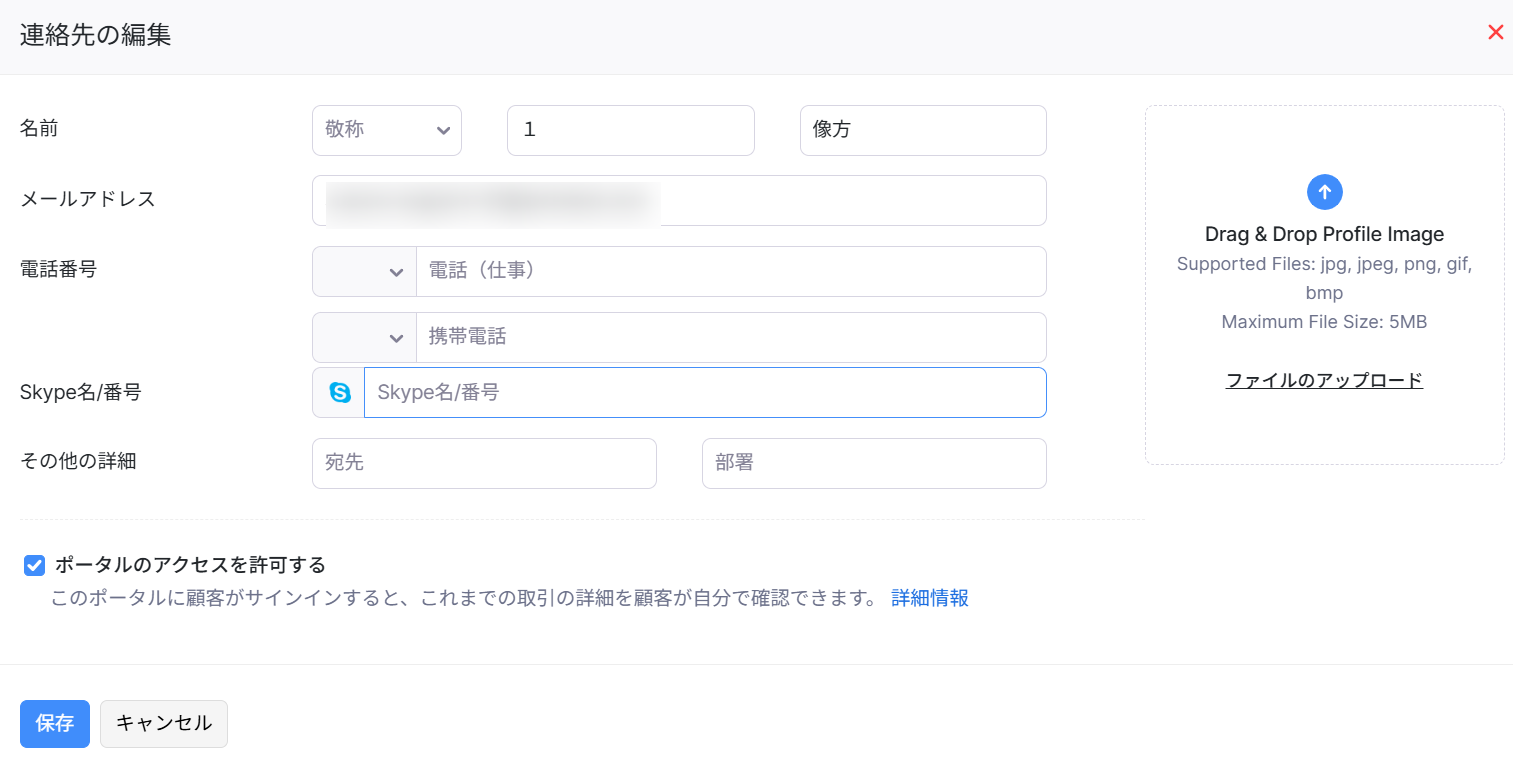The width and height of the screenshot is (1513, 763).
Task: Click the Skype icon beside Skype field
Action: coord(340,393)
